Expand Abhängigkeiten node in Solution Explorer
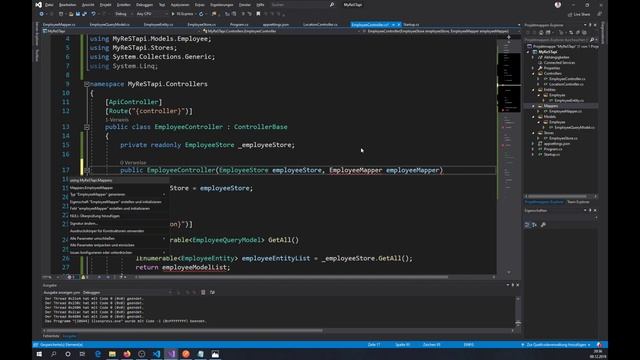Viewport: 640px width, 360px height. tap(533, 58)
